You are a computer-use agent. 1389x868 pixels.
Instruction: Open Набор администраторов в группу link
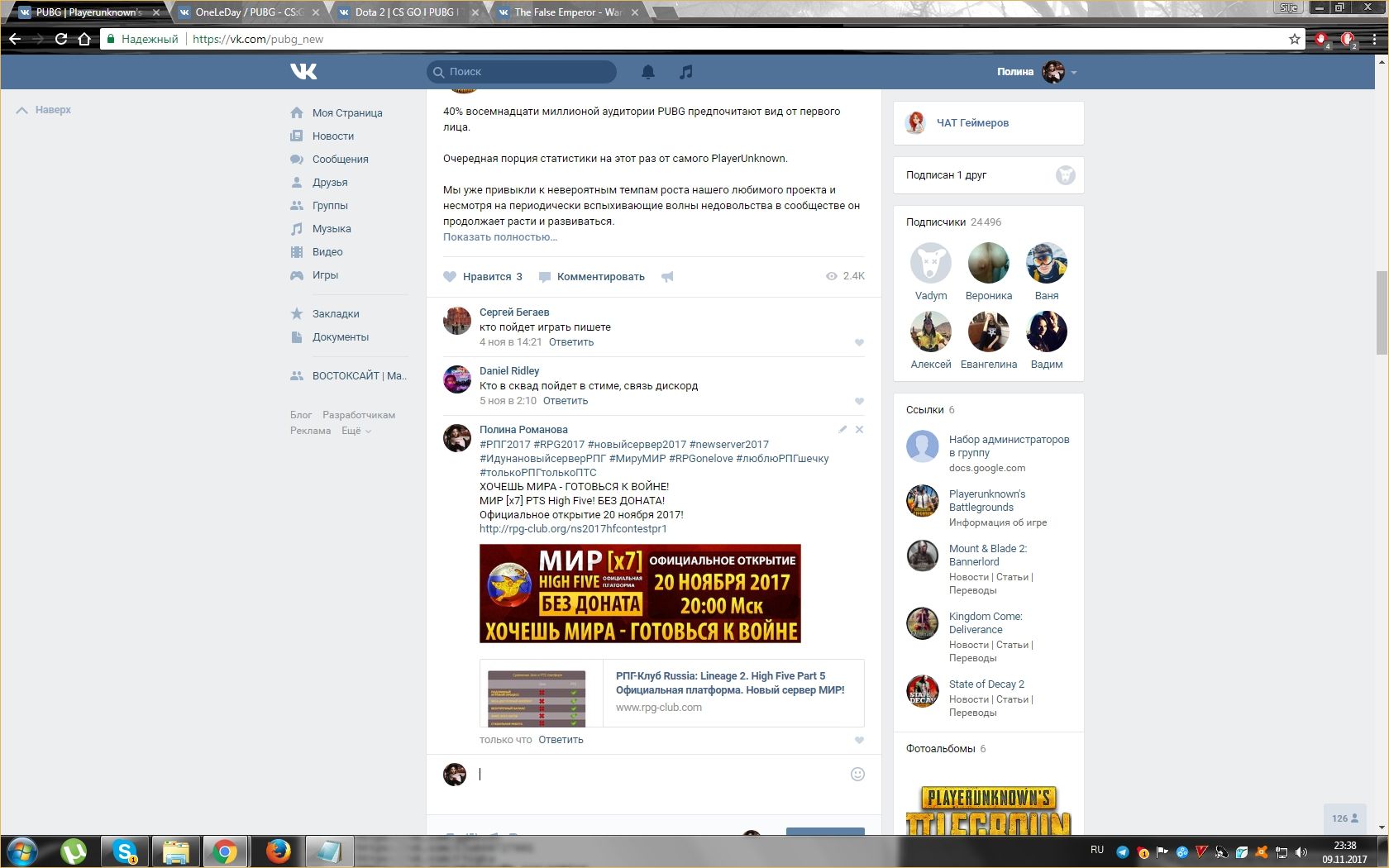coord(1009,446)
